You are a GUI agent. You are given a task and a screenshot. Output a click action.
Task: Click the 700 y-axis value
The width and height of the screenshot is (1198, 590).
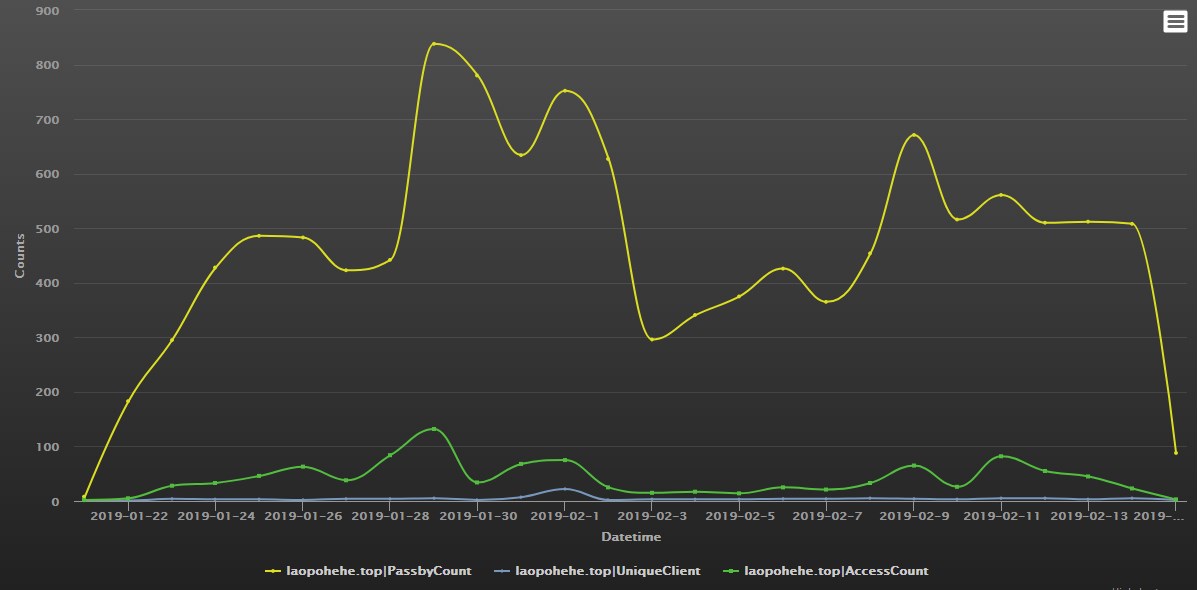coord(48,120)
